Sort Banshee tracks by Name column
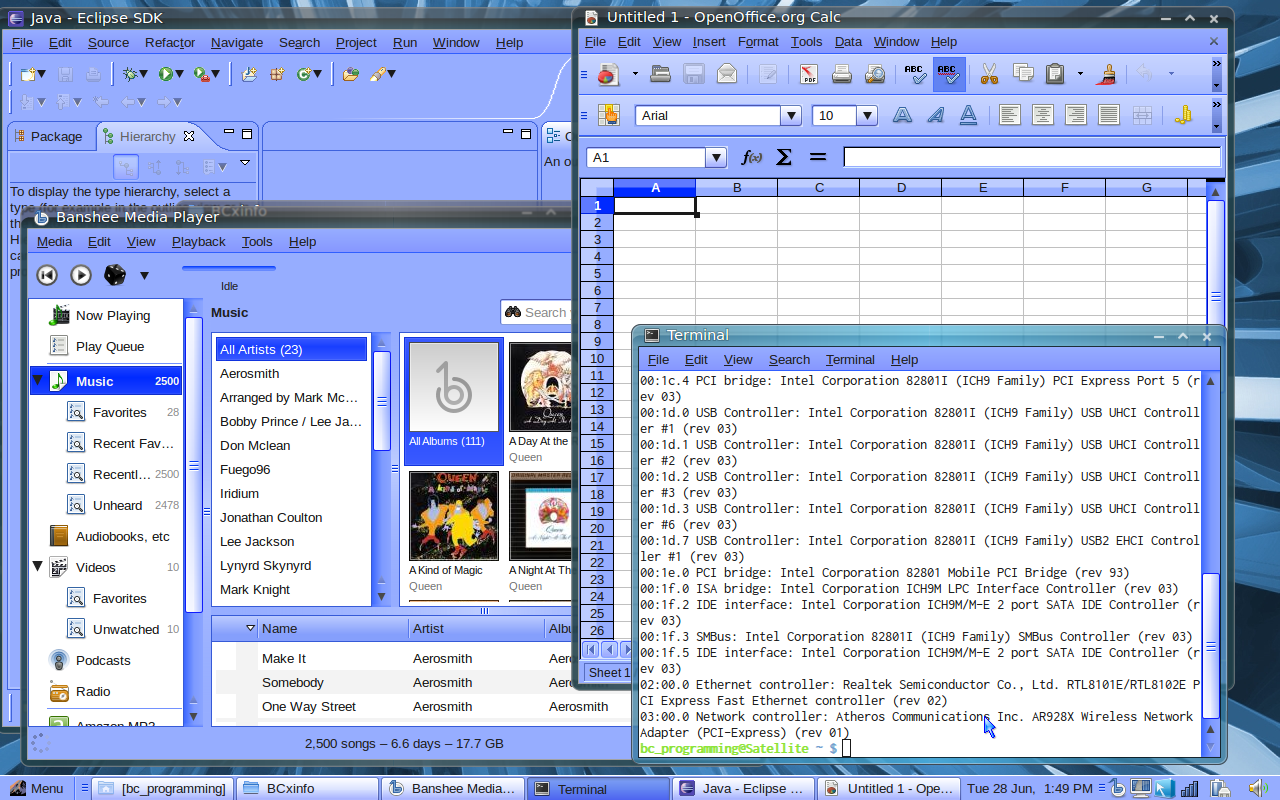 tap(333, 628)
